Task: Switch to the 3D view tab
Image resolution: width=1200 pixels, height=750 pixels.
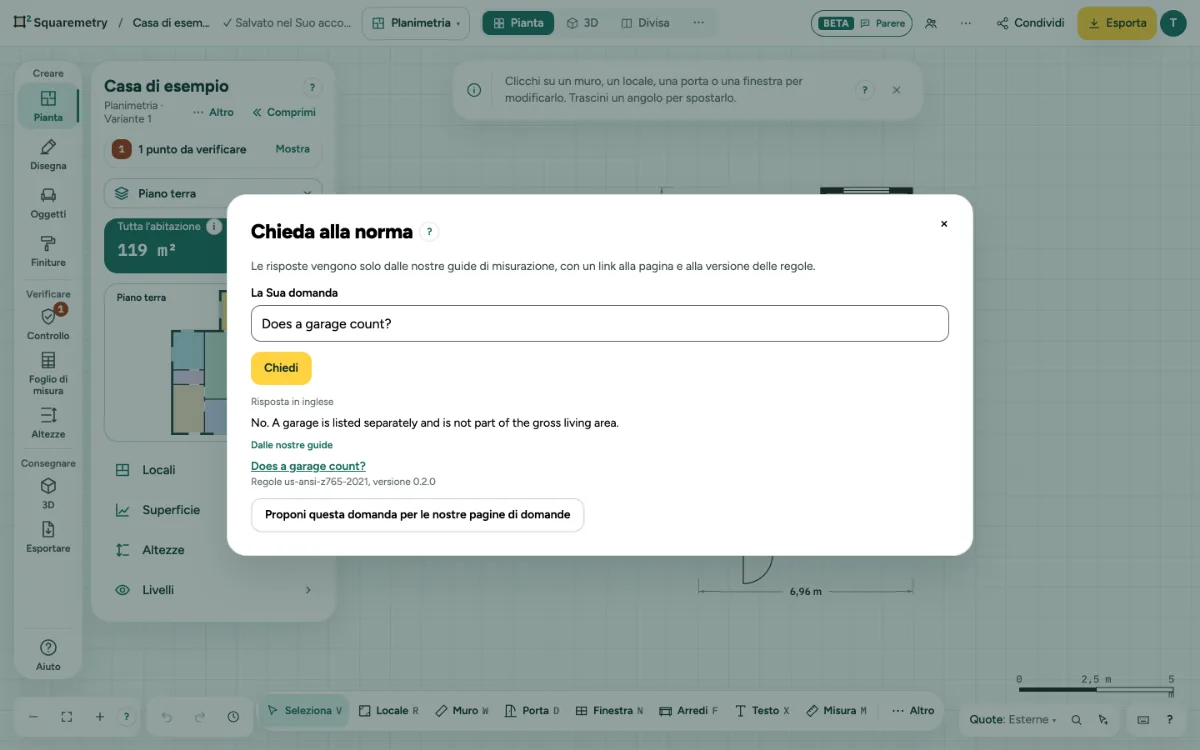Action: (x=582, y=23)
